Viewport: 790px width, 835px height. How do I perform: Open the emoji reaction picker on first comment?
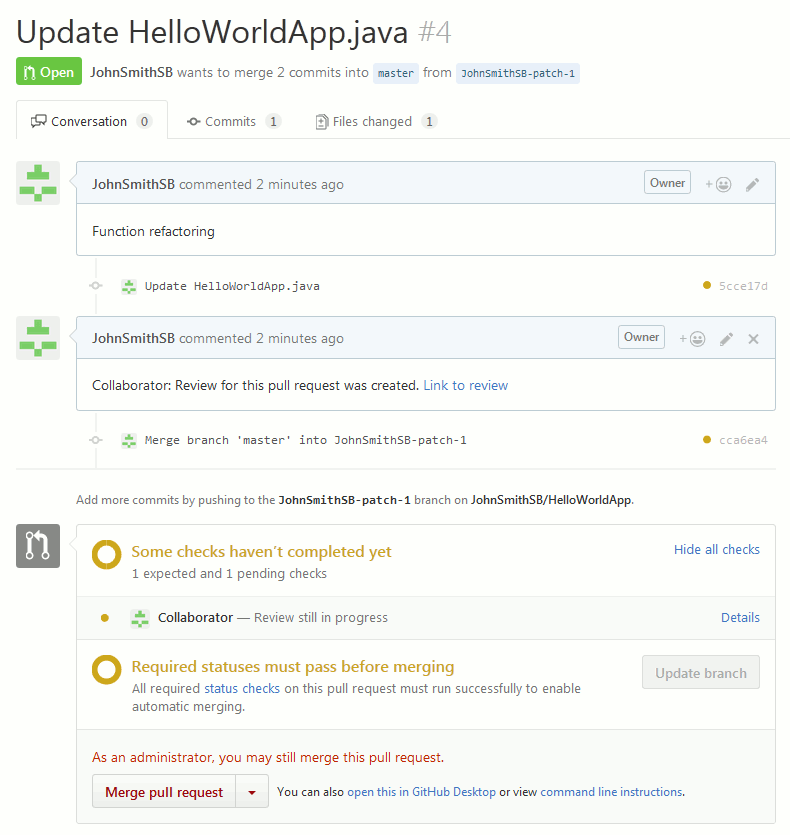tap(716, 182)
